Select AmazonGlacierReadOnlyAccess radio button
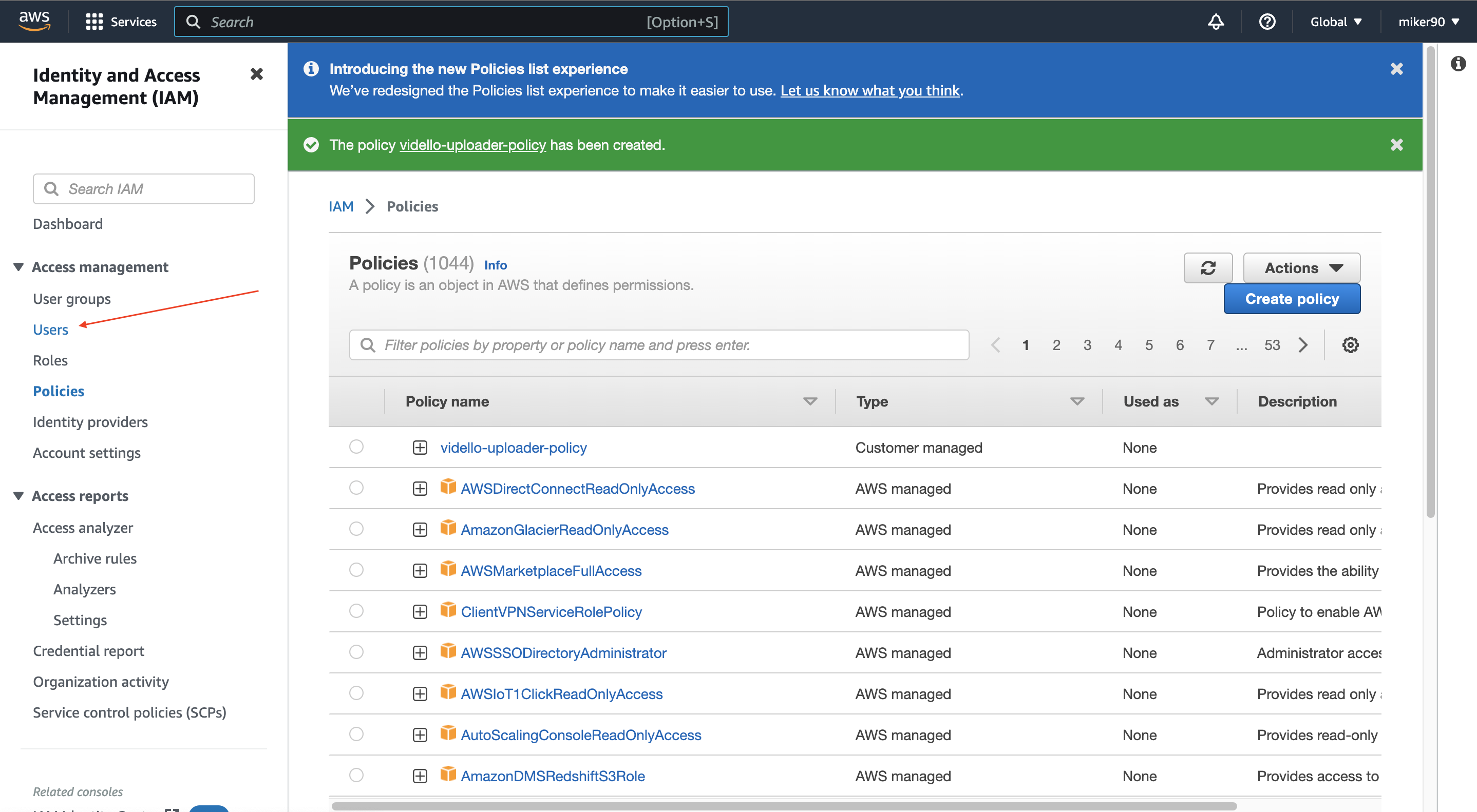 [356, 528]
